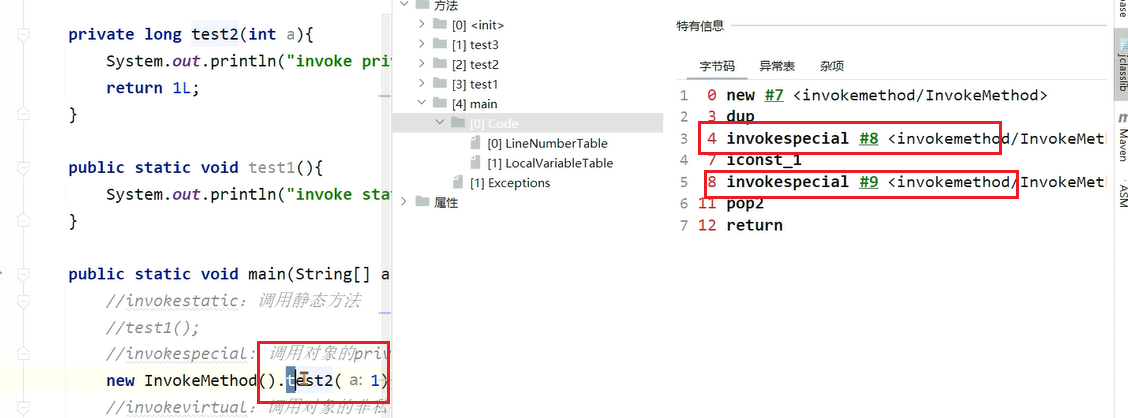The height and width of the screenshot is (418, 1128).
Task: Click the '//test1();' comment line
Action: coord(153,327)
